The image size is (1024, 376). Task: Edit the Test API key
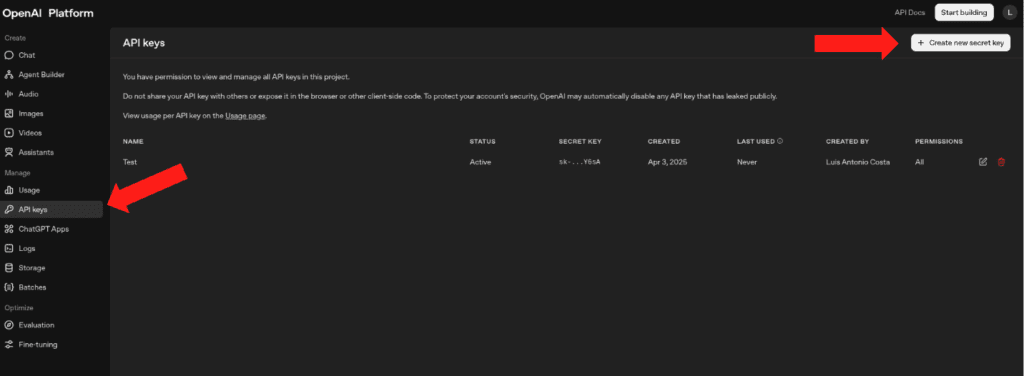pos(983,162)
